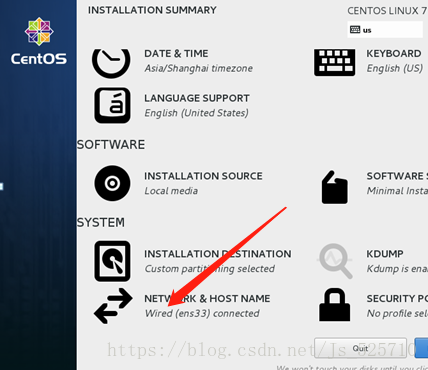Image resolution: width=428 pixels, height=370 pixels.
Task: Open the Keyboard layout icon
Action: click(334, 62)
